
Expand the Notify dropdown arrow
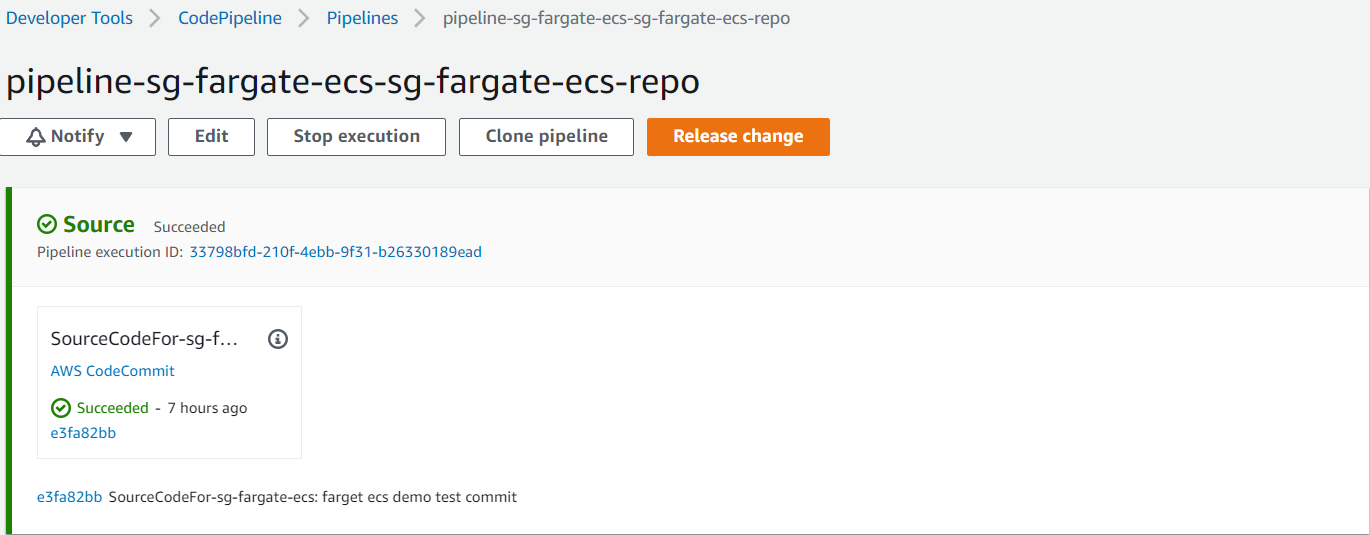tap(126, 137)
